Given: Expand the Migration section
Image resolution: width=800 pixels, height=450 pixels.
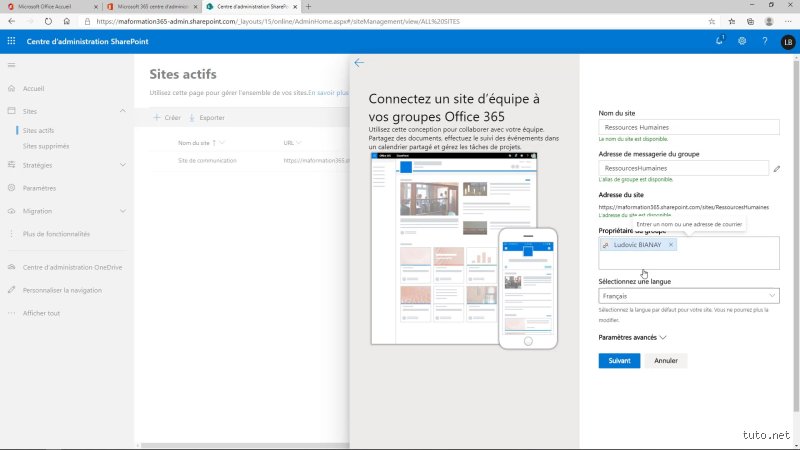Looking at the screenshot, I should click(x=122, y=211).
